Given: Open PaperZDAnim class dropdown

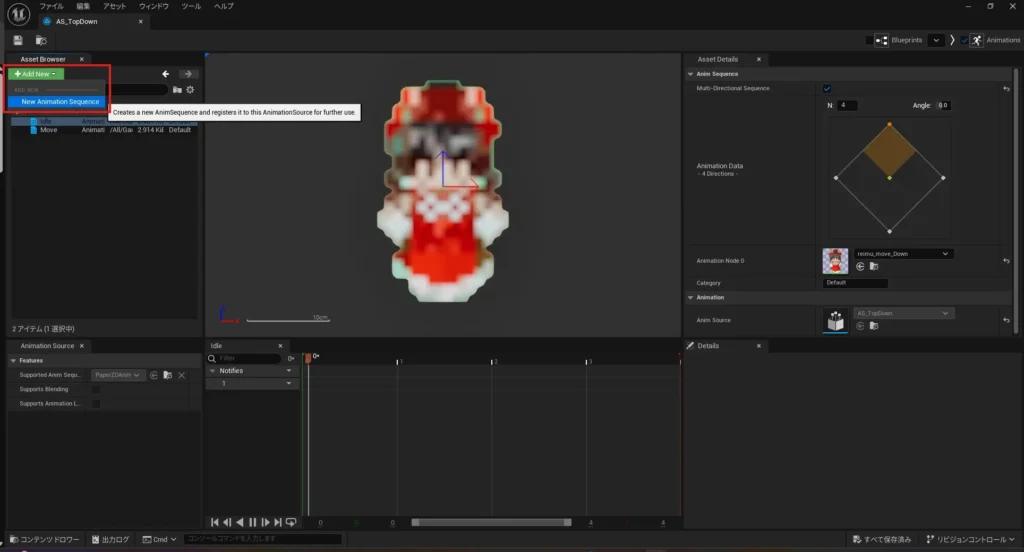Looking at the screenshot, I should (117, 375).
